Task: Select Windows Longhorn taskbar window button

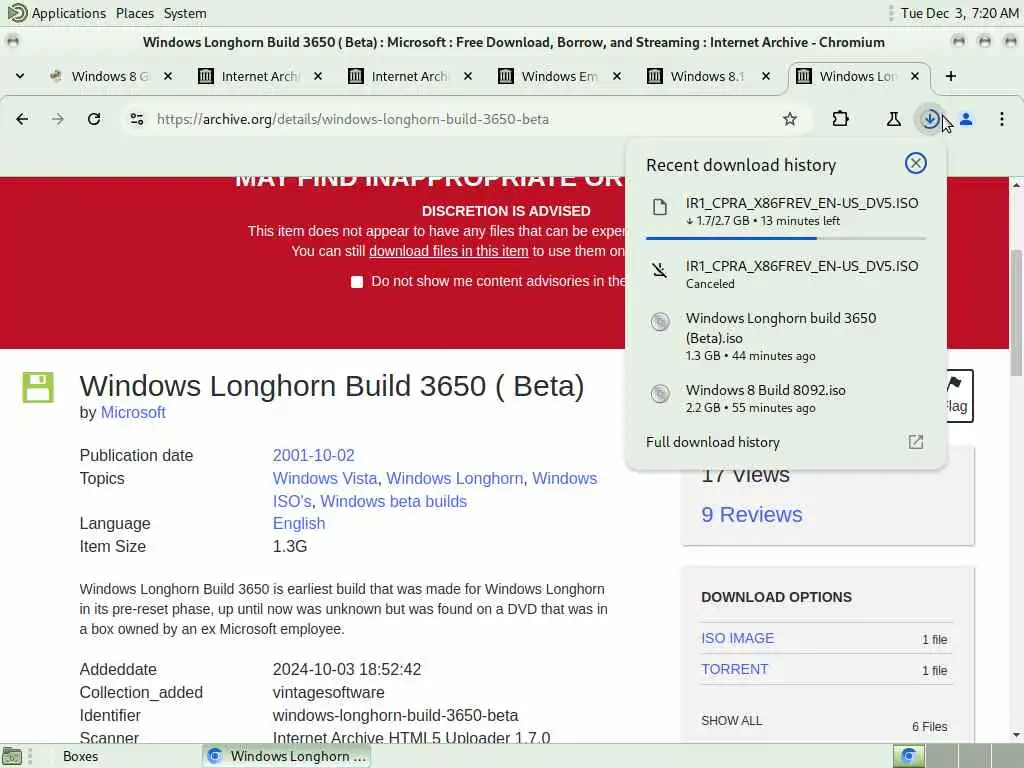Action: click(x=286, y=756)
